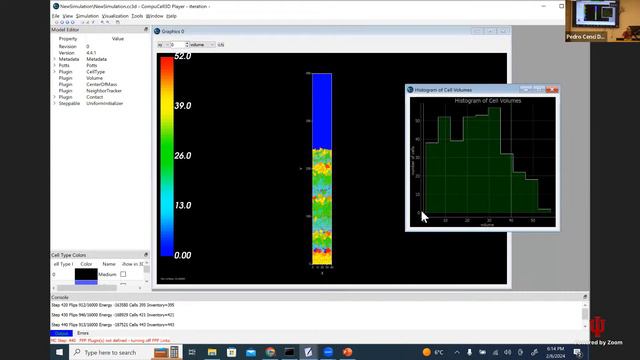The height and width of the screenshot is (360, 640).
Task: Float the Console panel
Action: pyautogui.click(x=585, y=297)
